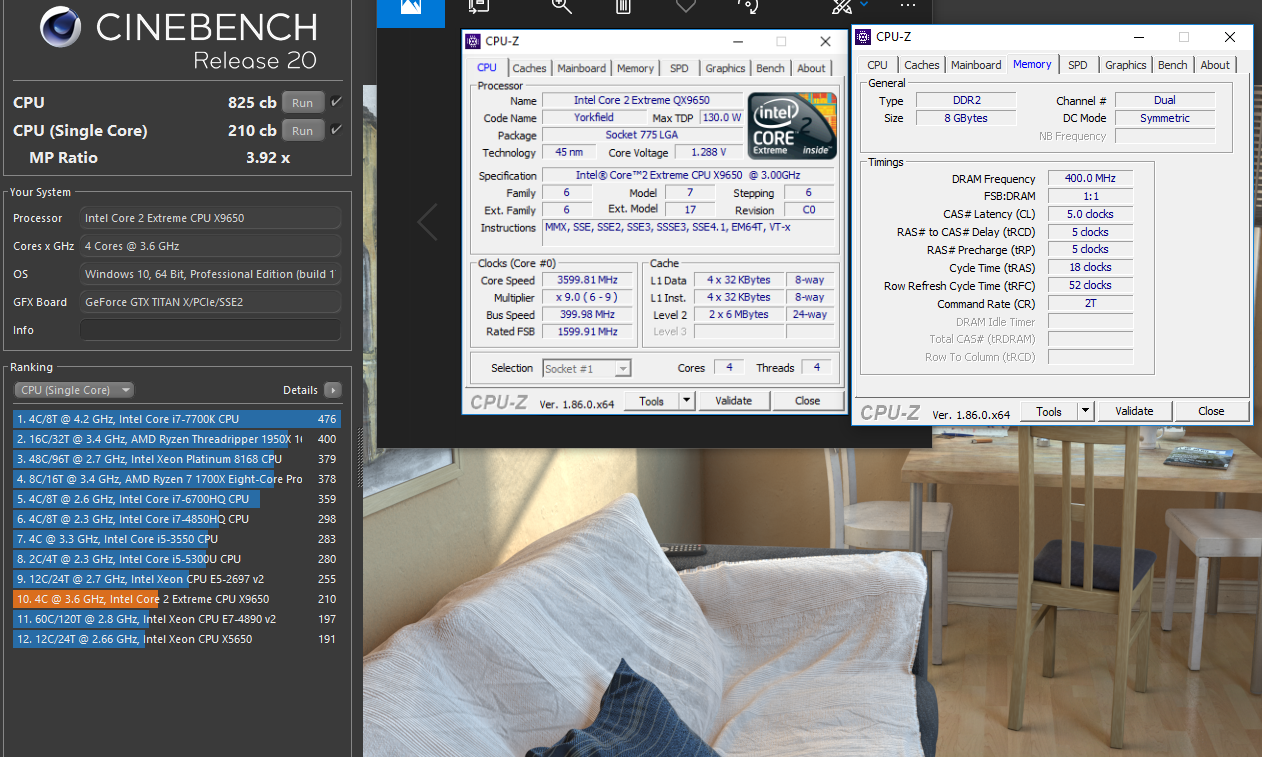Image resolution: width=1262 pixels, height=757 pixels.
Task: Switch to SPD tab in left CPU-Z window
Action: [679, 68]
